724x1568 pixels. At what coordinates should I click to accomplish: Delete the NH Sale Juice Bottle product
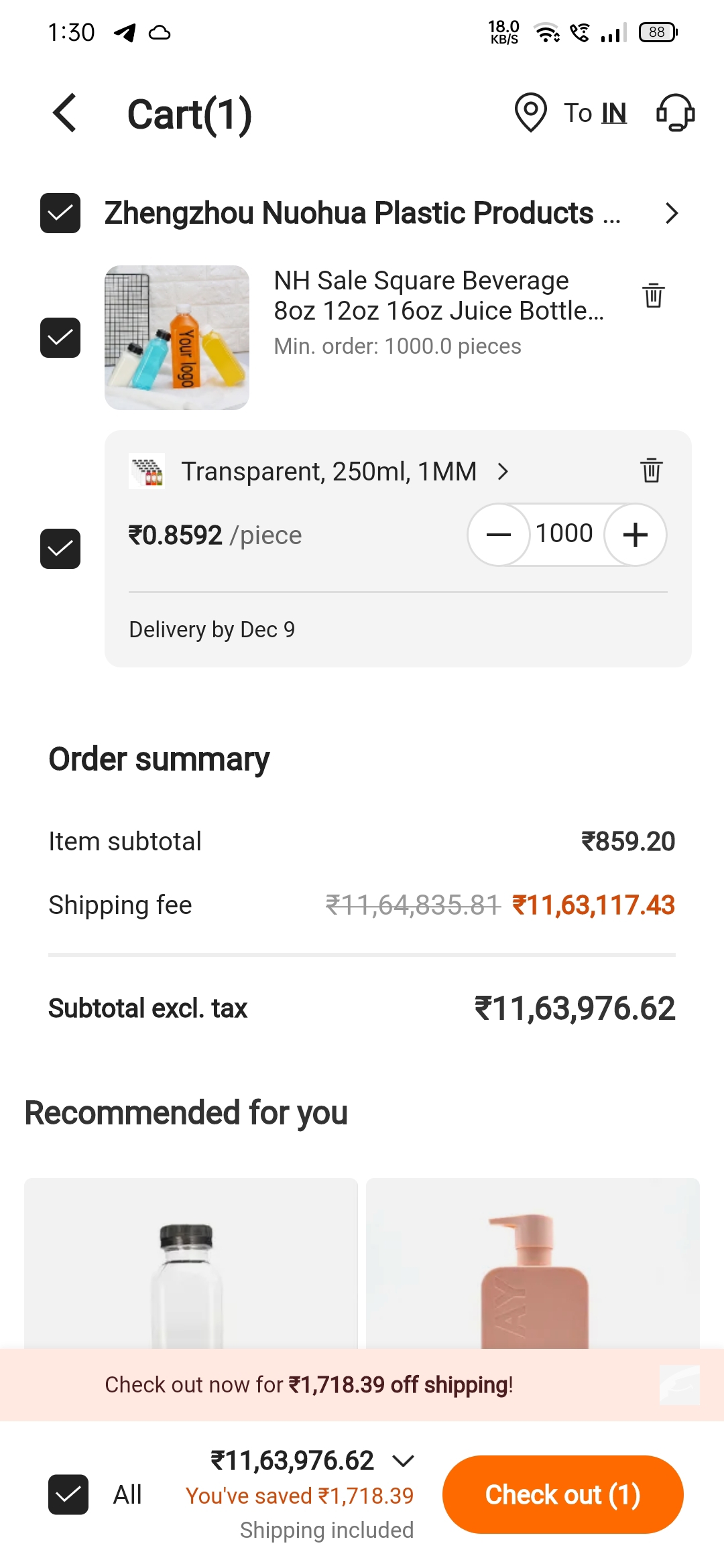coord(654,295)
